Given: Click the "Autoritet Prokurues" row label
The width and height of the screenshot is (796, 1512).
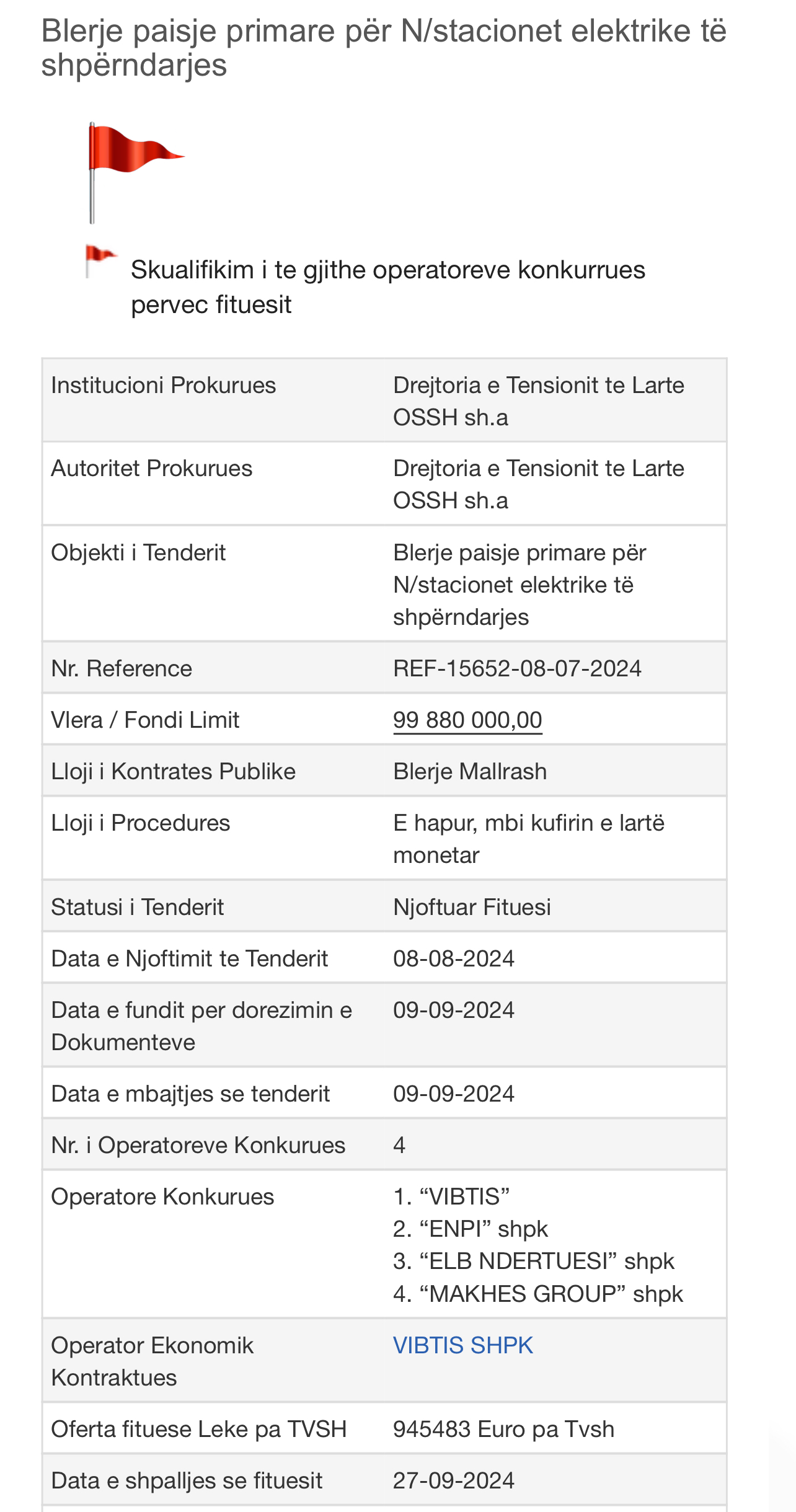Looking at the screenshot, I should pyautogui.click(x=152, y=468).
